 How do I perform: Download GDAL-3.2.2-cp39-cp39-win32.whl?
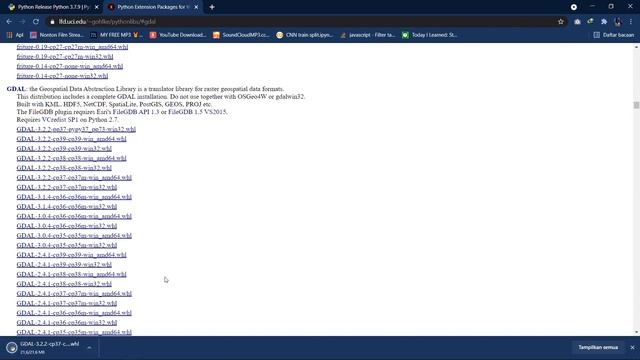64,149
